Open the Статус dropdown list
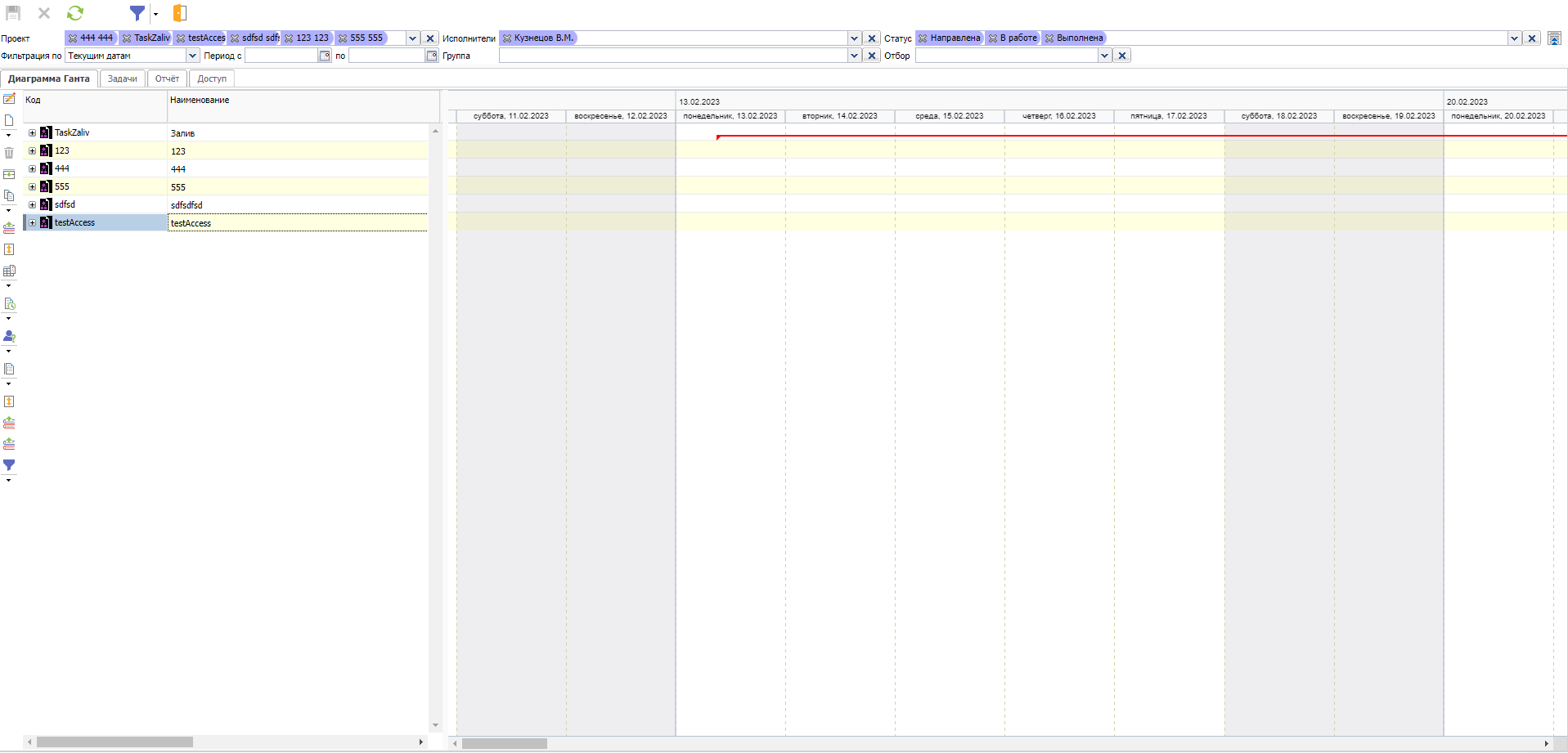1568x753 pixels. (1514, 38)
